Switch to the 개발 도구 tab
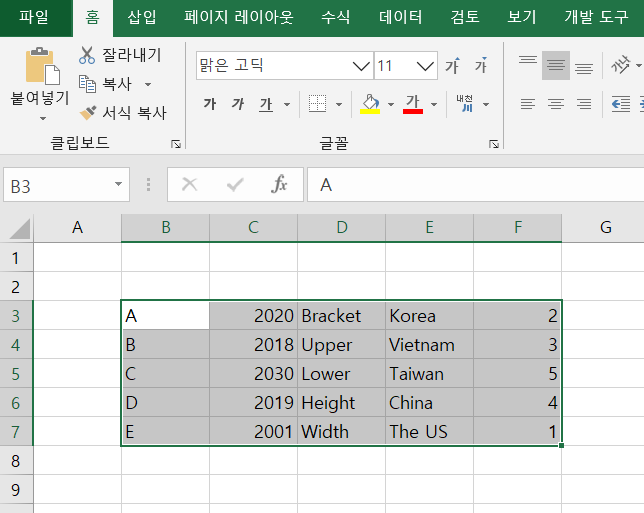Screen dimensions: 644x513 point(596,17)
